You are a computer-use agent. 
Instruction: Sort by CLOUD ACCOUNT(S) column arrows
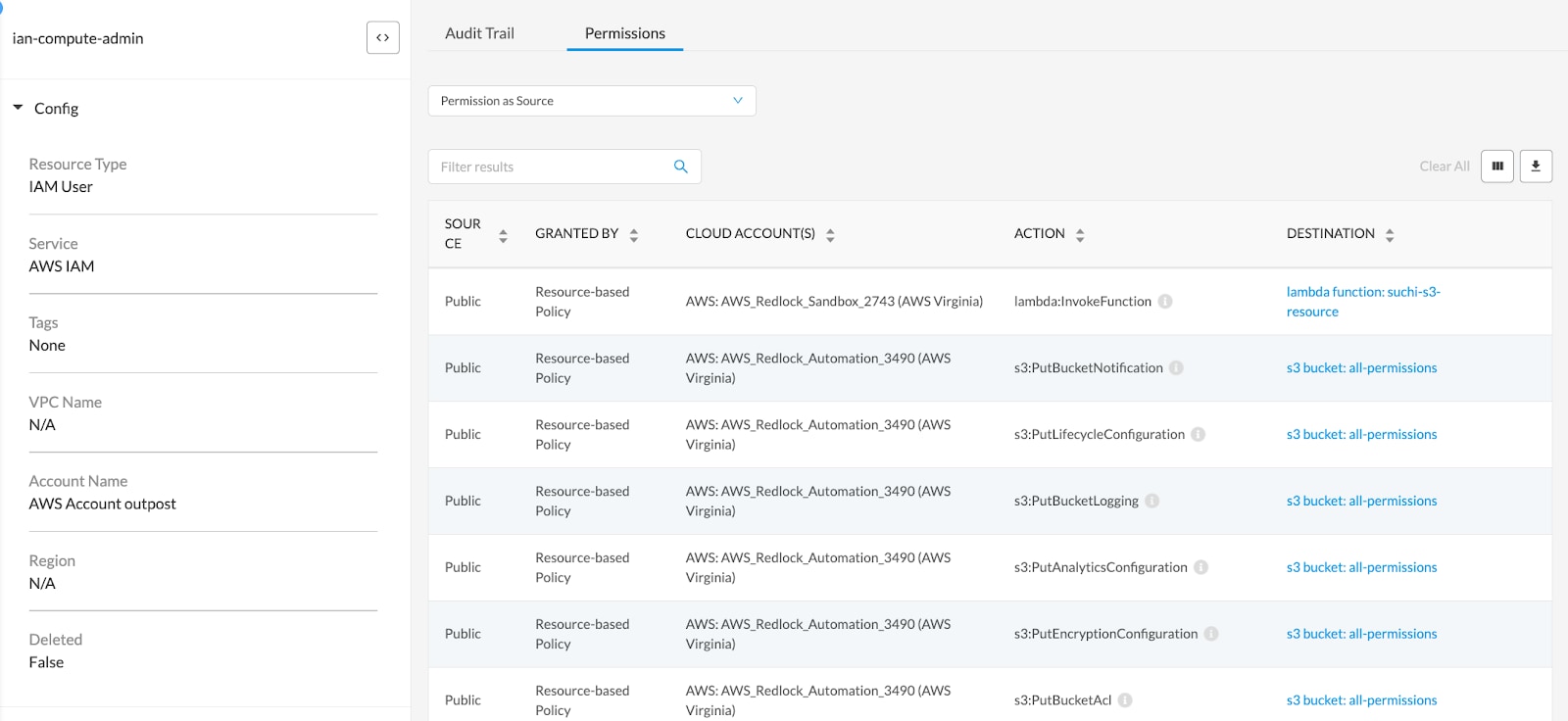coord(830,235)
